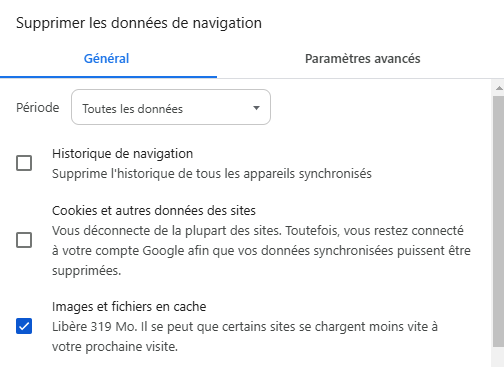Image resolution: width=504 pixels, height=367 pixels.
Task: Click the synced devices history description text
Action: click(x=212, y=174)
